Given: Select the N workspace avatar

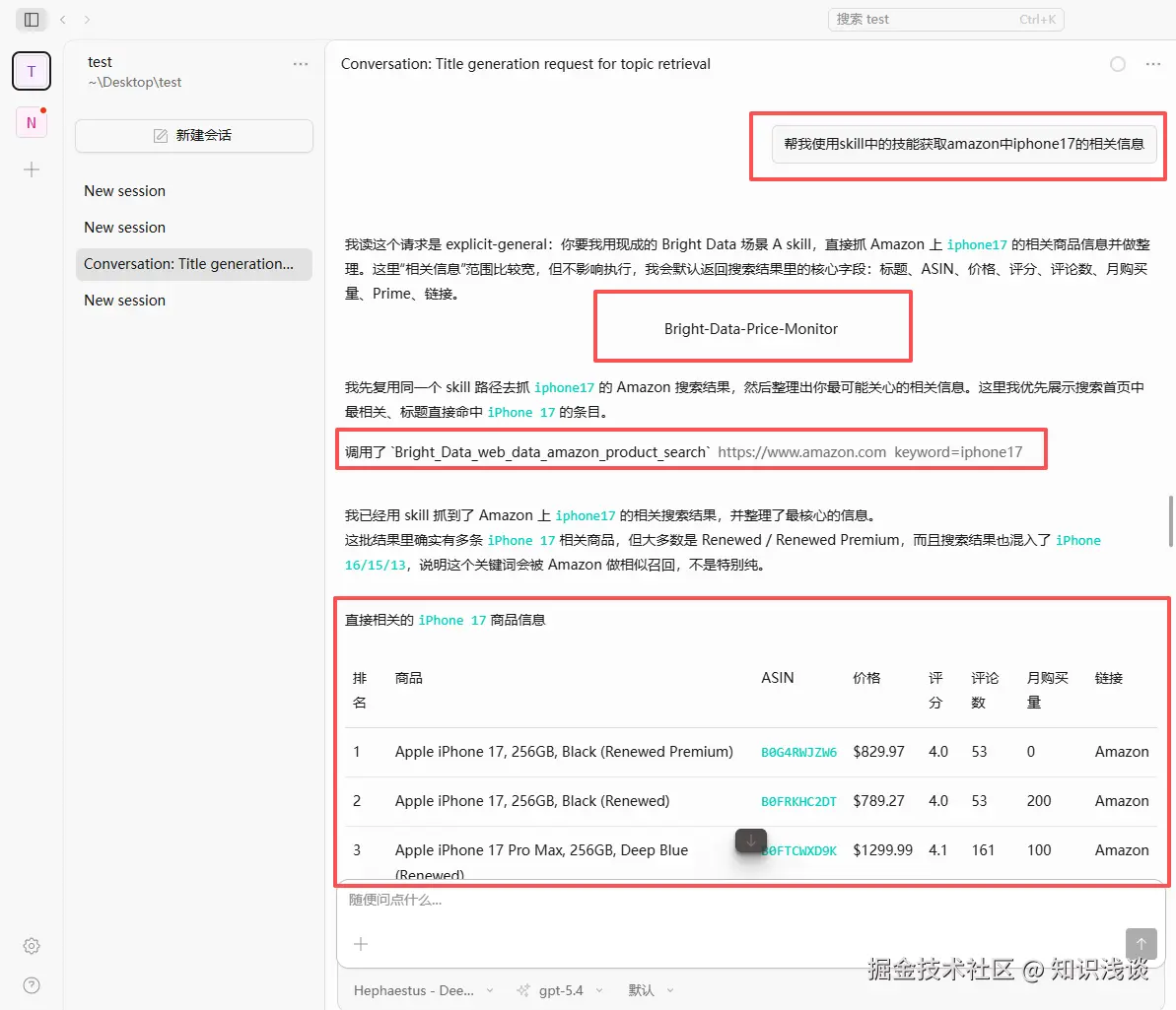Looking at the screenshot, I should (32, 122).
